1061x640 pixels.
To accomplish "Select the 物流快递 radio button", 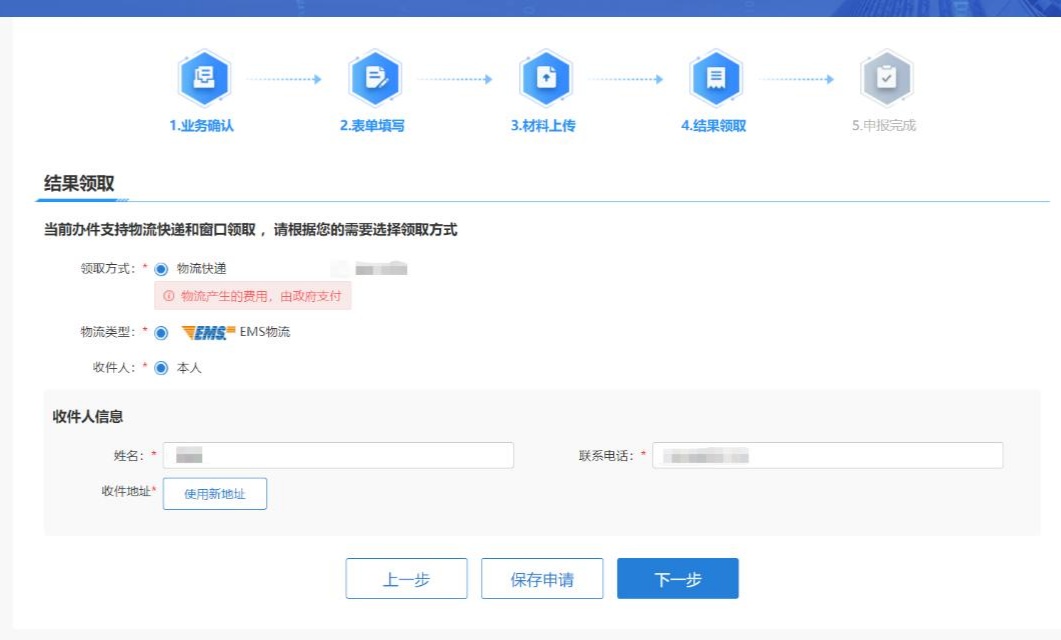I will point(161,269).
